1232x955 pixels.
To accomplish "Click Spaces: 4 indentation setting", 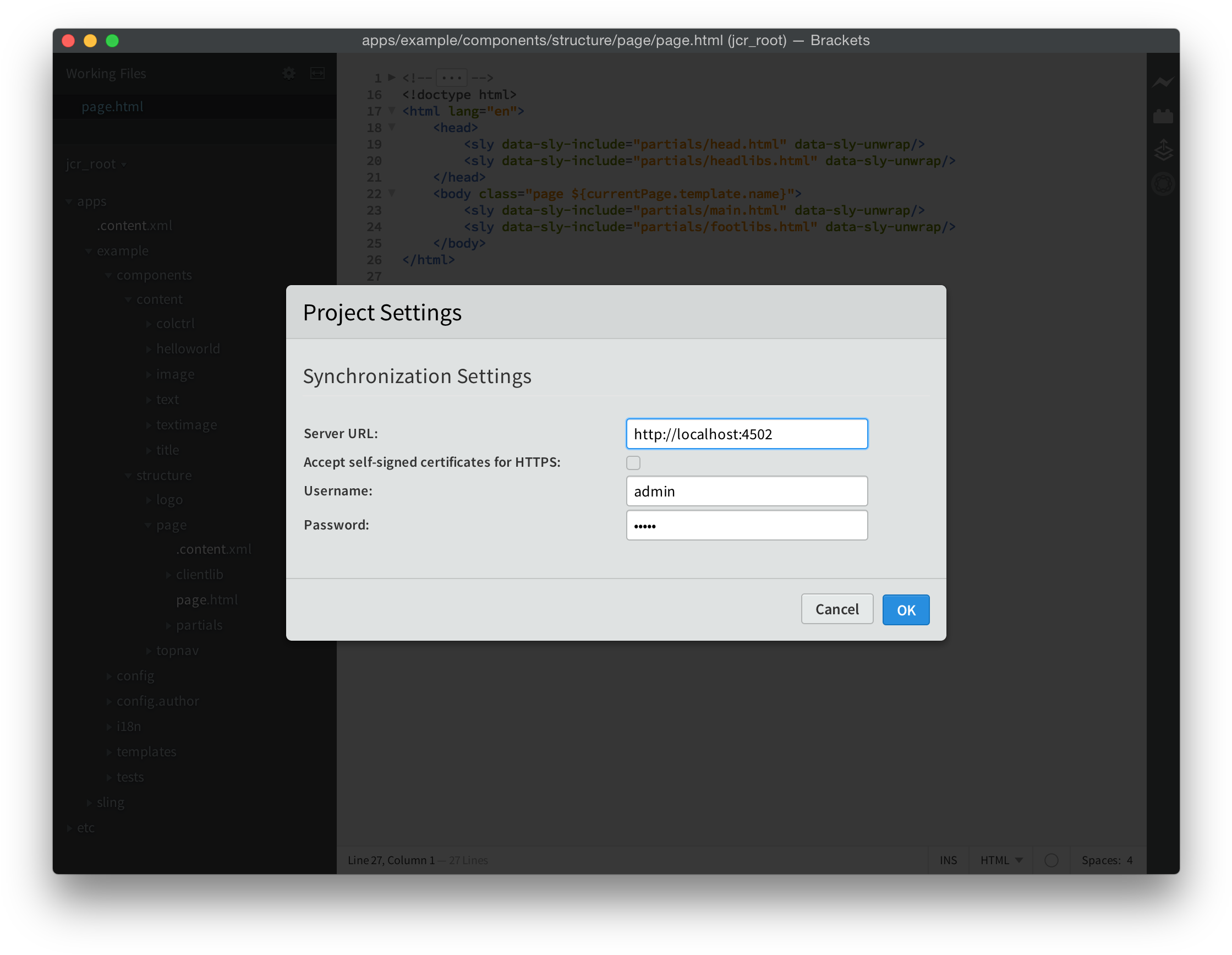I will coord(1107,860).
